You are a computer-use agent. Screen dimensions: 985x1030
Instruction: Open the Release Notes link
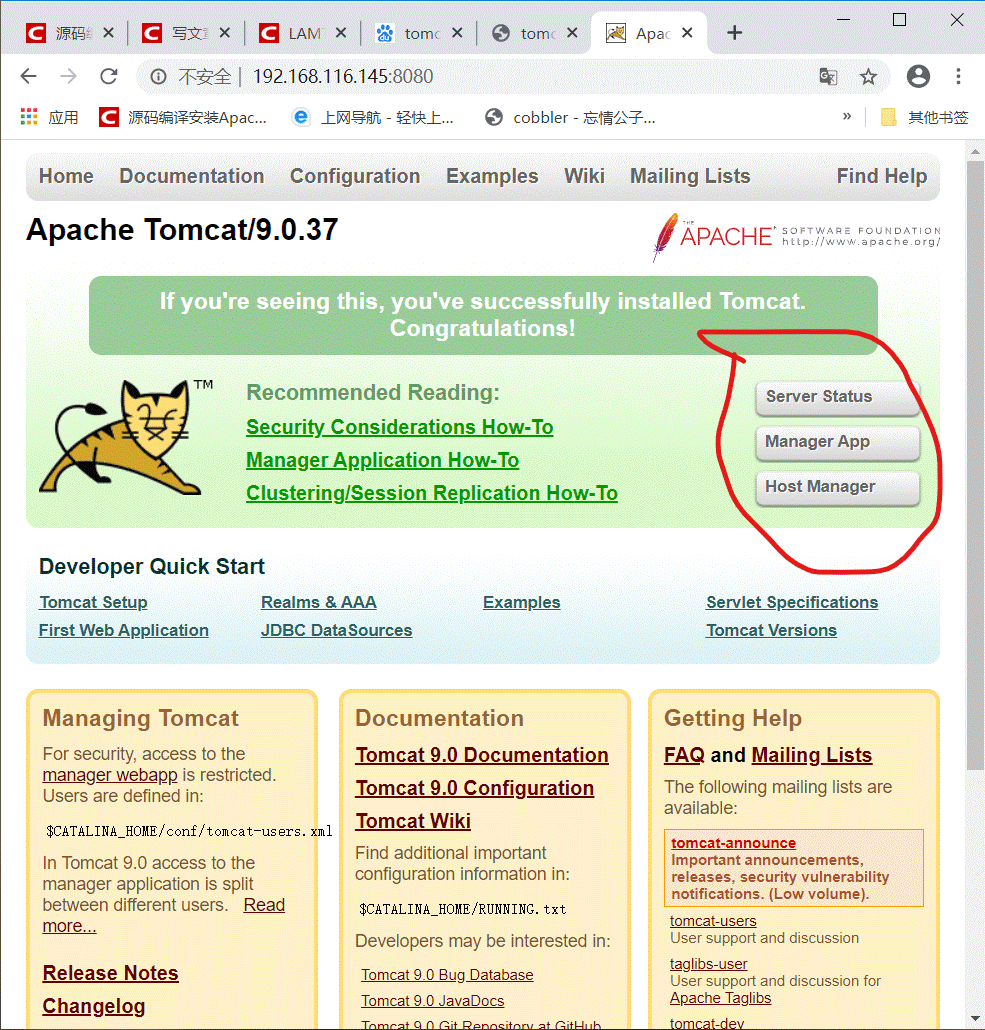[x=110, y=973]
